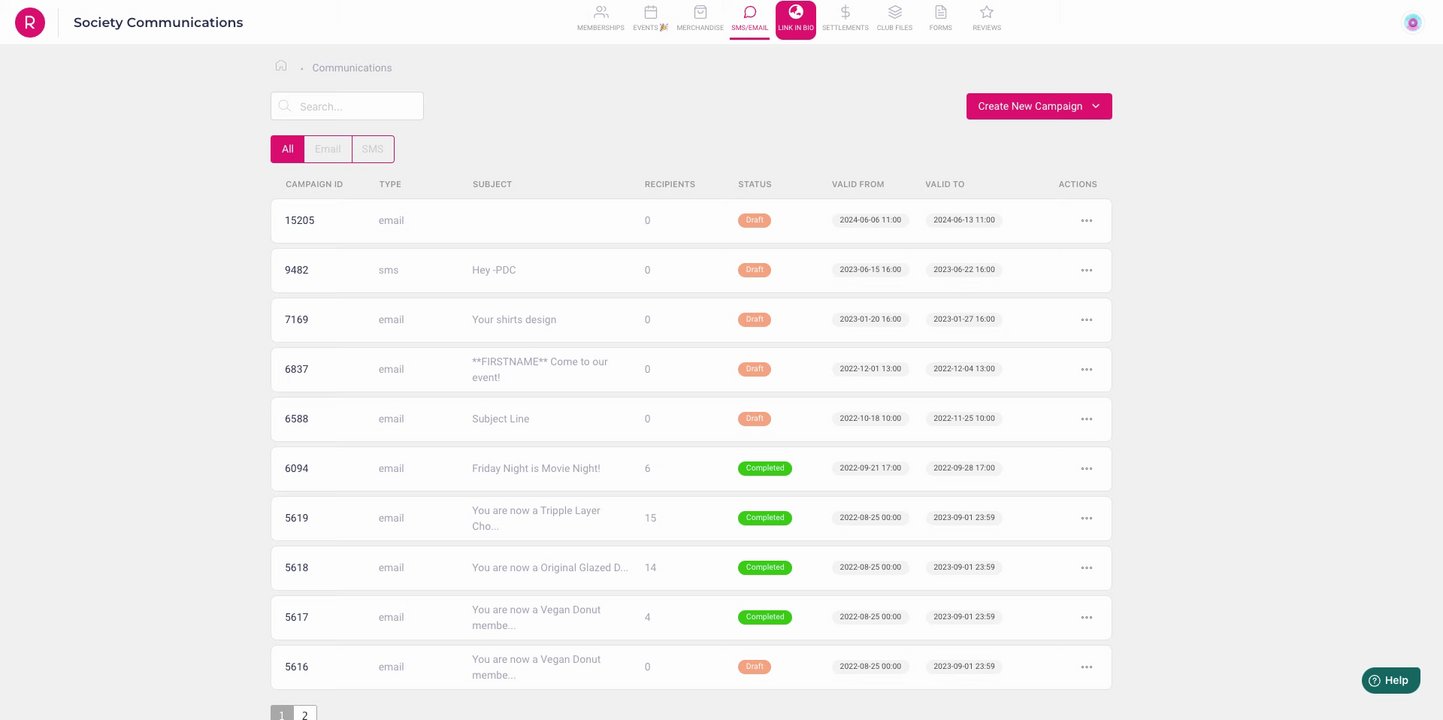Open the Help widget button

tap(1390, 680)
